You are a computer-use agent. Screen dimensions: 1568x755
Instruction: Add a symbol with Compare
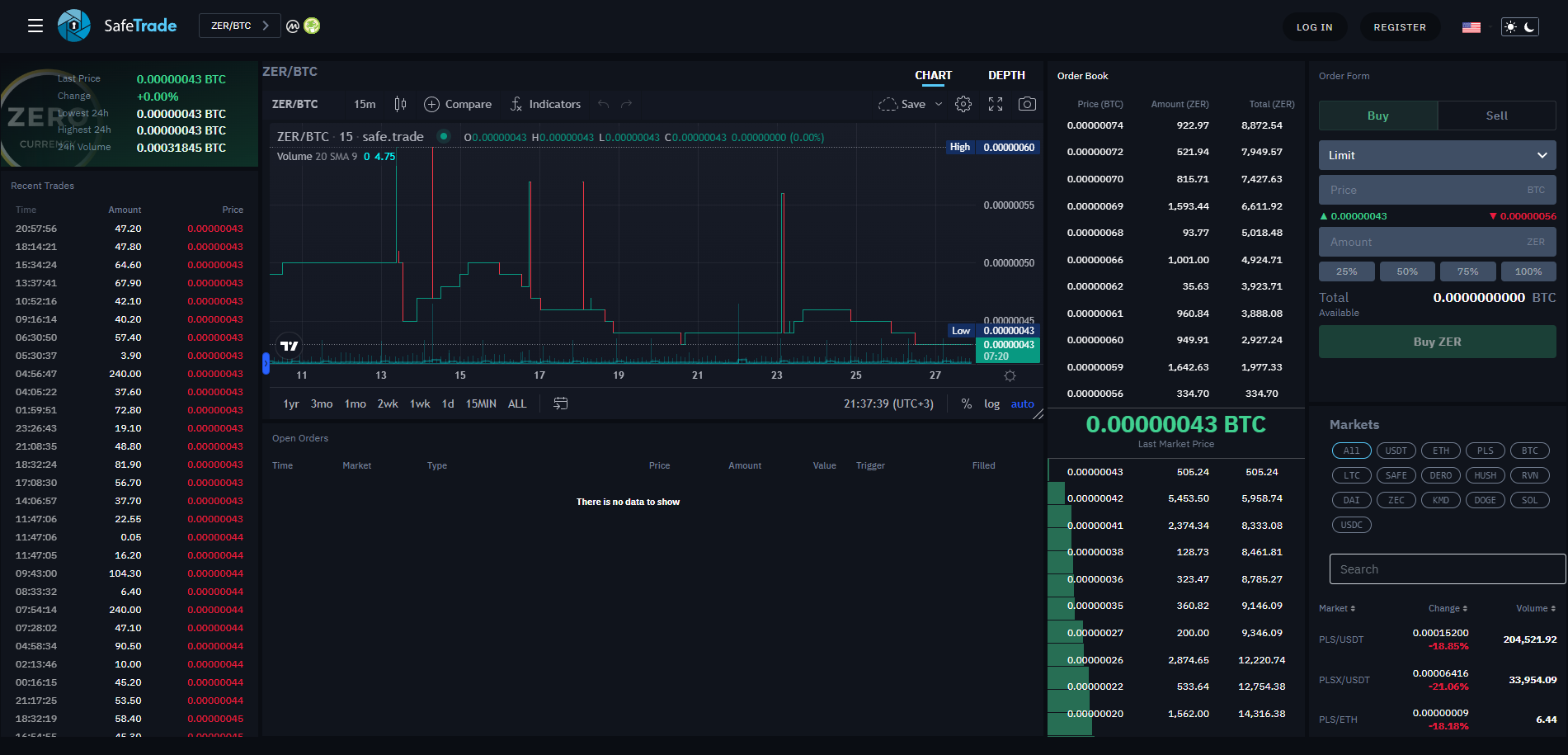[x=458, y=104]
